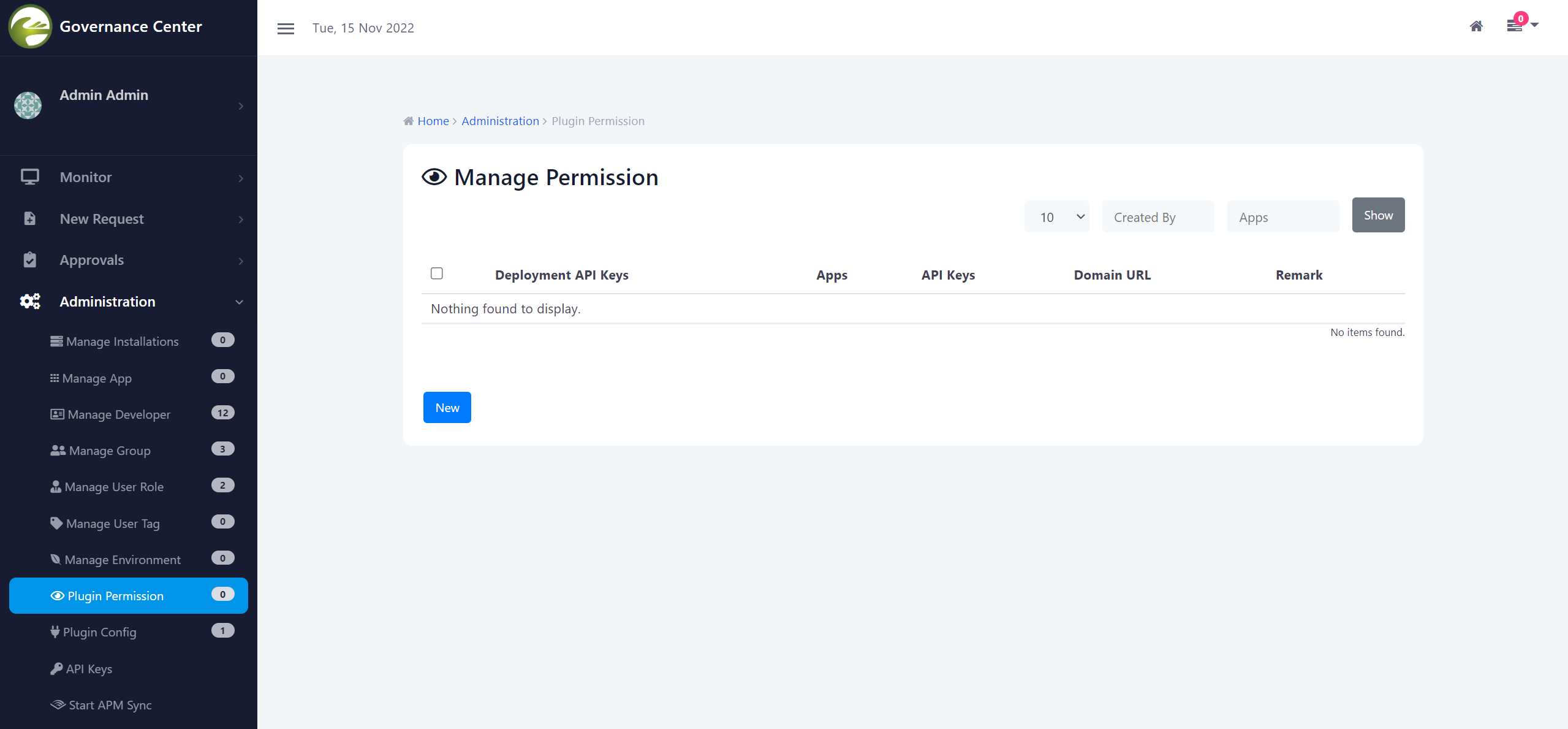This screenshot has width=1568, height=729.
Task: Click the Monitor screen icon in sidebar
Action: pyautogui.click(x=29, y=177)
